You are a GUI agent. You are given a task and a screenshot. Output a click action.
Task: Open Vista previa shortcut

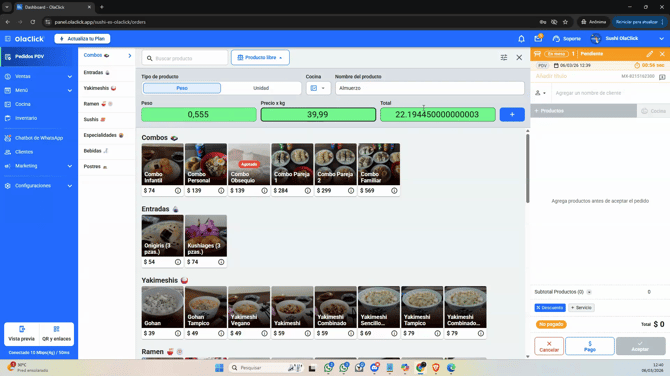[21, 334]
